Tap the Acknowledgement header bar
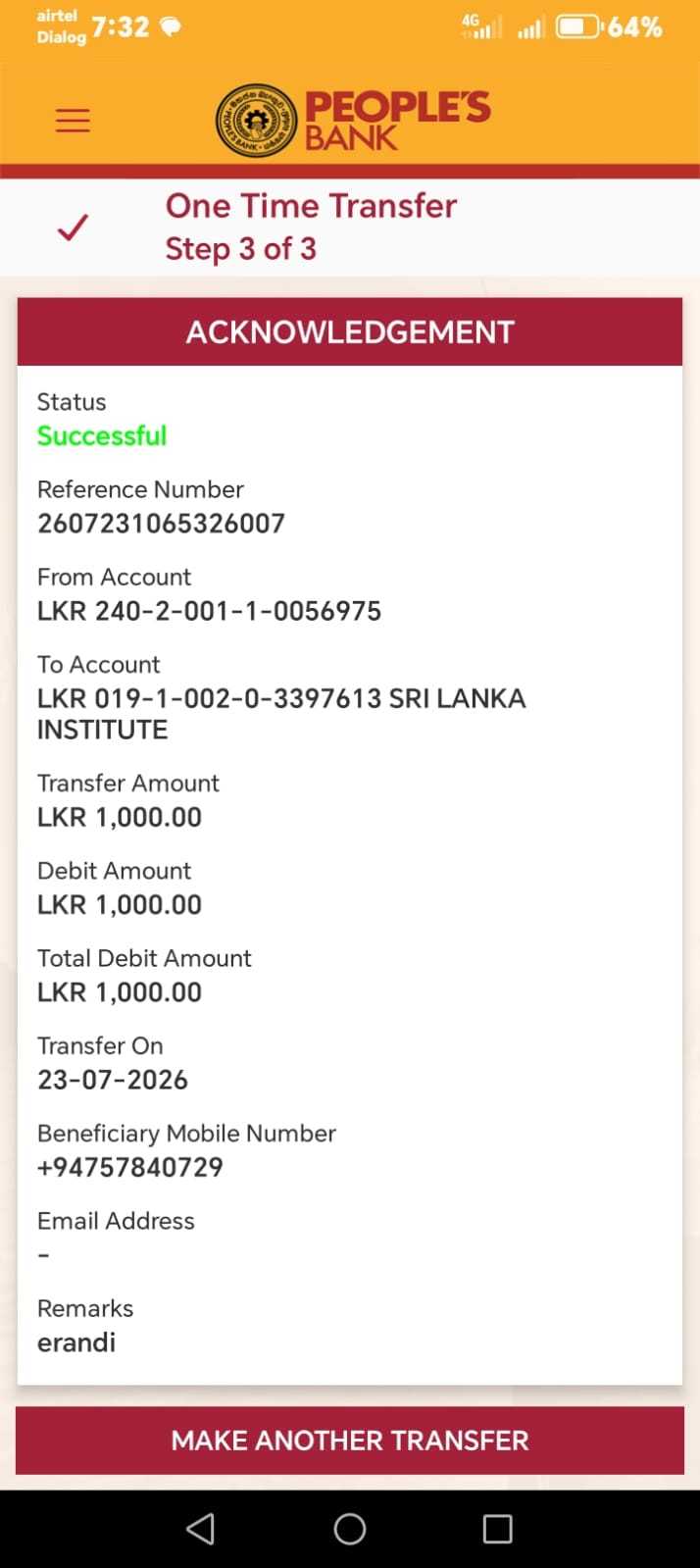Viewport: 700px width, 1568px height. 350,331
